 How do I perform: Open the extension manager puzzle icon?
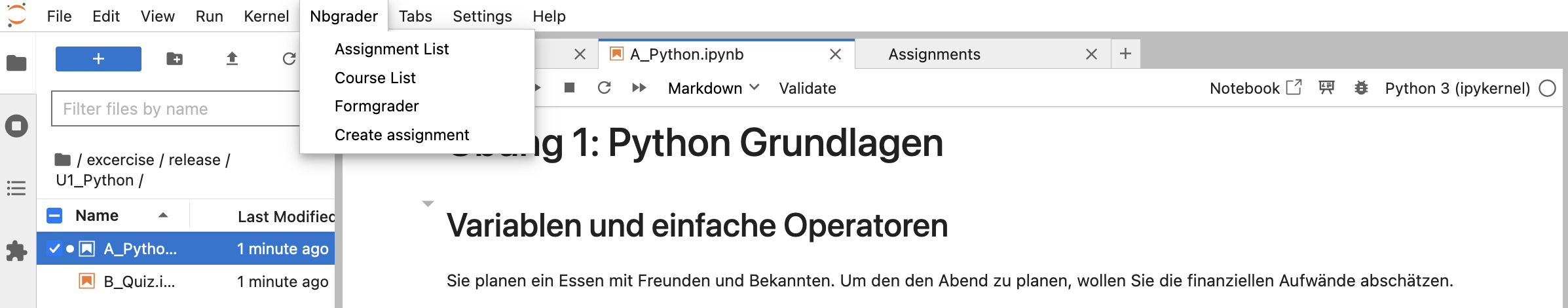[x=16, y=251]
